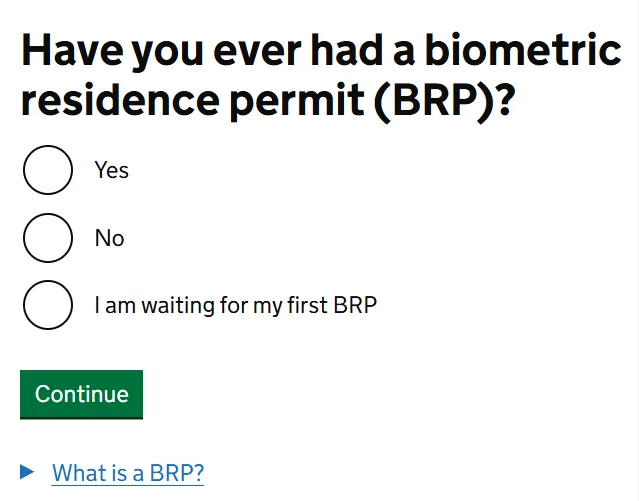Answer No to having had a BRP

coord(47,238)
